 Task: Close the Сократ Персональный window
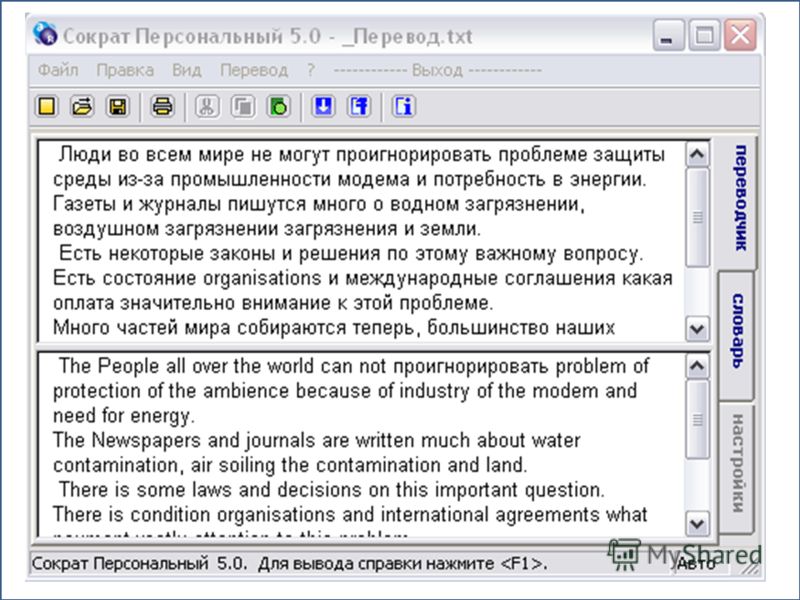(x=740, y=35)
